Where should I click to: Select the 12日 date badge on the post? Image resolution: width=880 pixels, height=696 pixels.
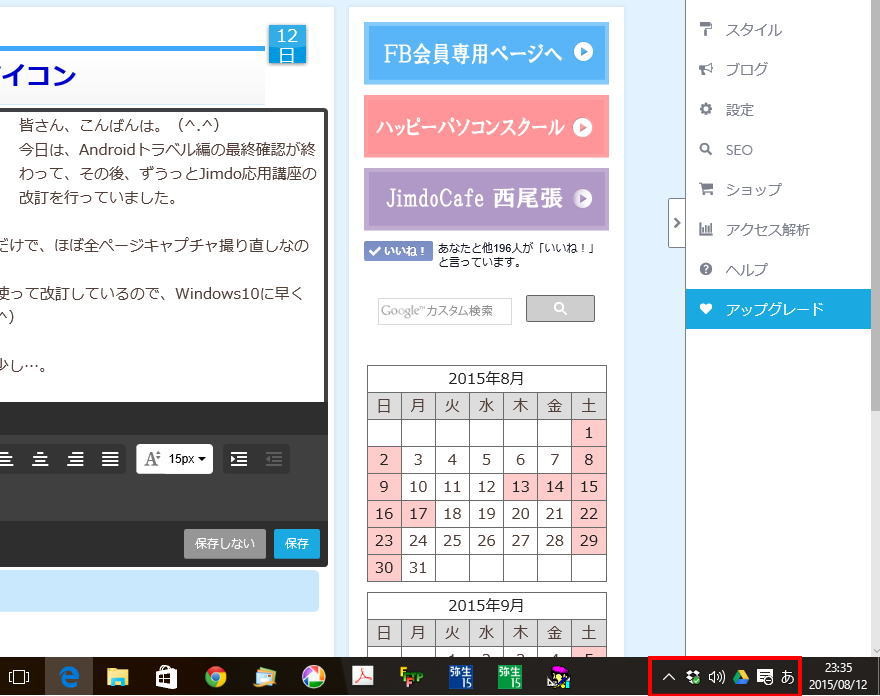tap(287, 44)
